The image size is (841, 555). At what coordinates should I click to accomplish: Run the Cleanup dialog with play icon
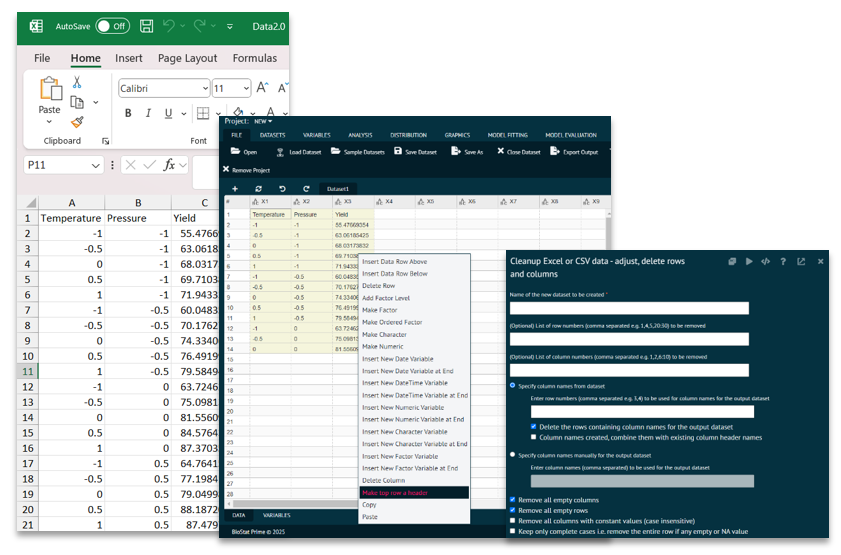pyautogui.click(x=748, y=261)
